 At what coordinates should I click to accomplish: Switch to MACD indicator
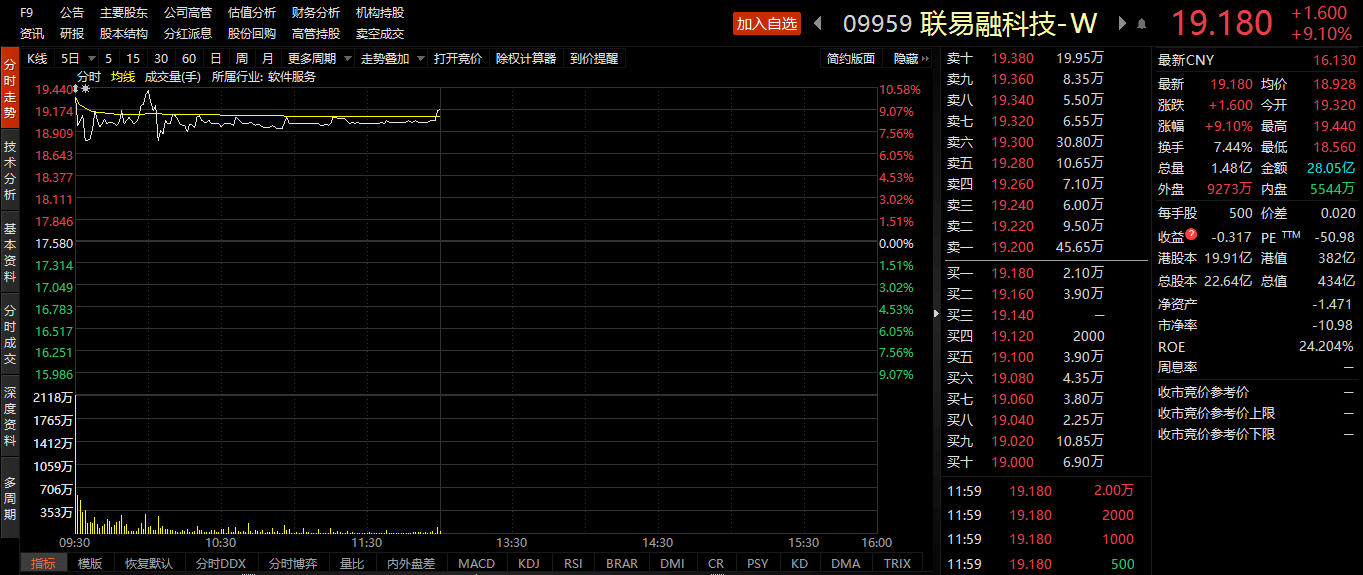click(x=476, y=563)
